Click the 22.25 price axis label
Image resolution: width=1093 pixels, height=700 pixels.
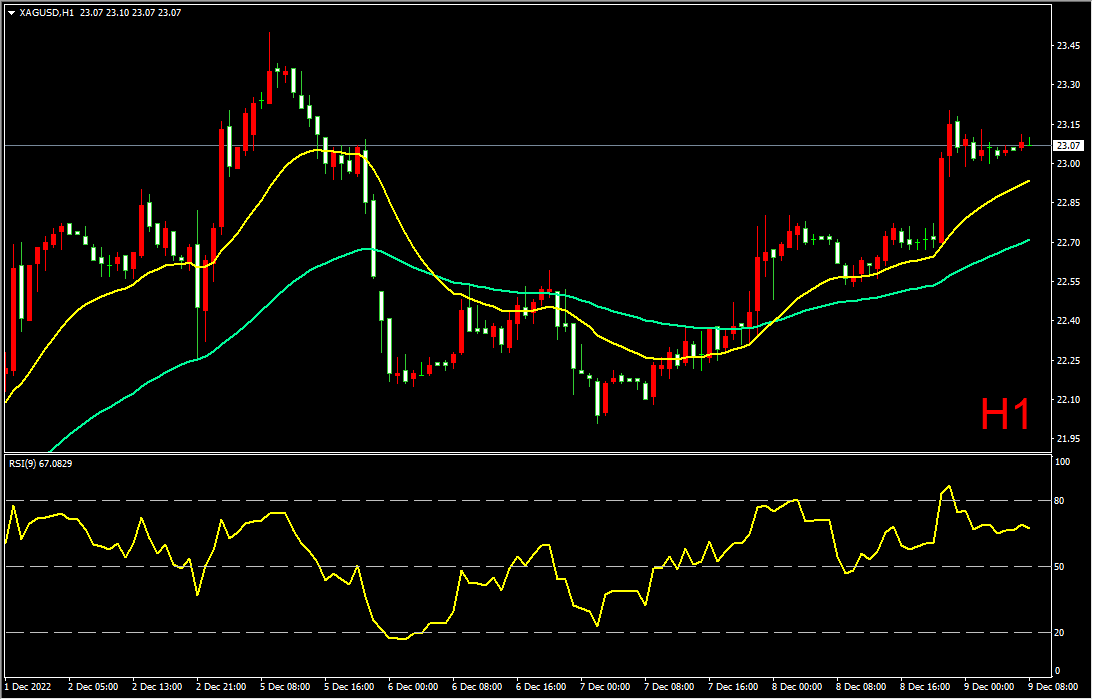[1069, 360]
